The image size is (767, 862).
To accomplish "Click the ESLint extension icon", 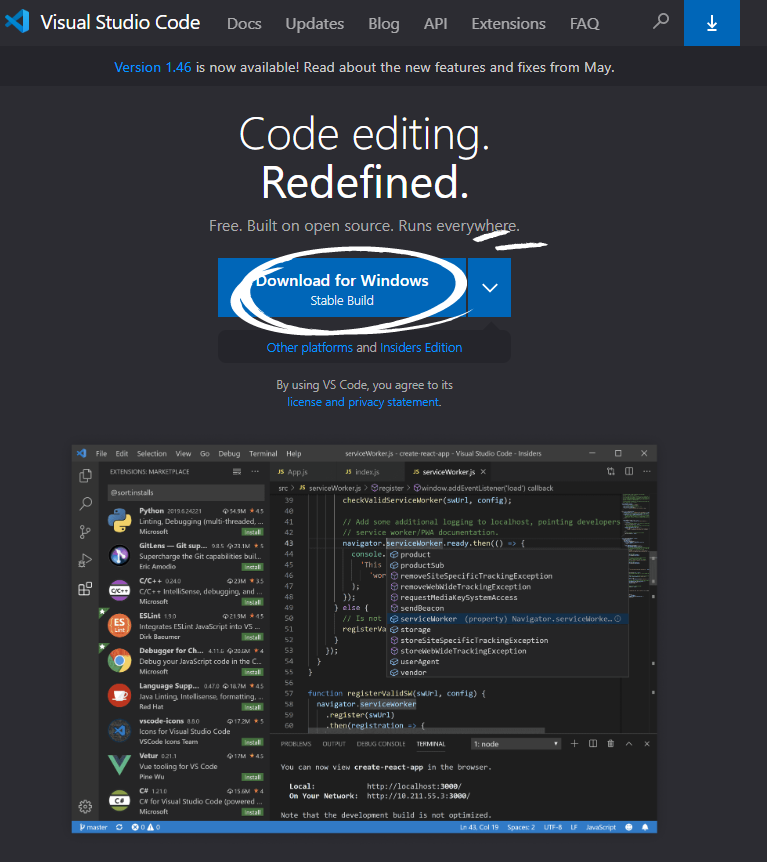I will [x=119, y=625].
